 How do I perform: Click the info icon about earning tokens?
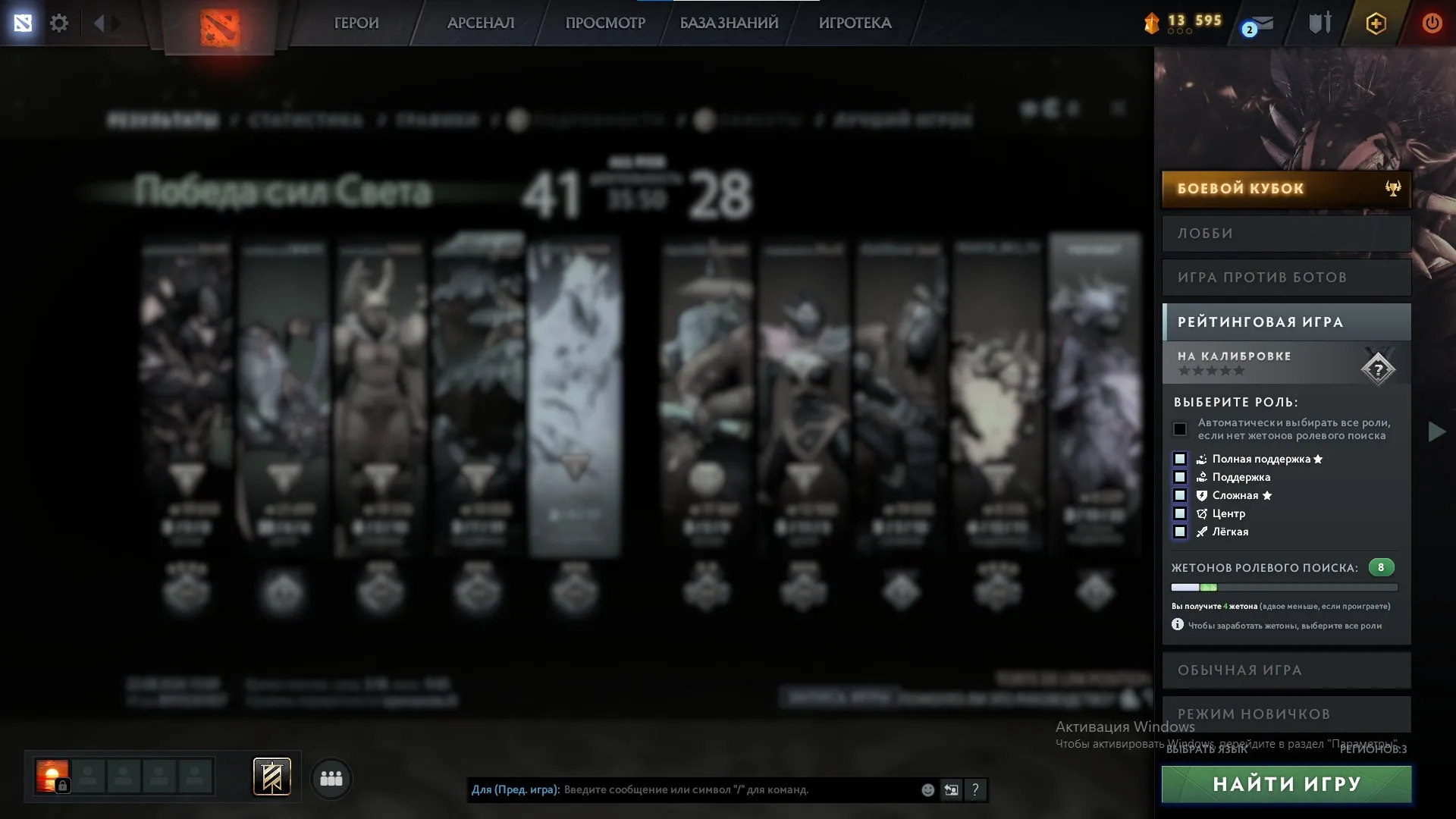(1177, 624)
